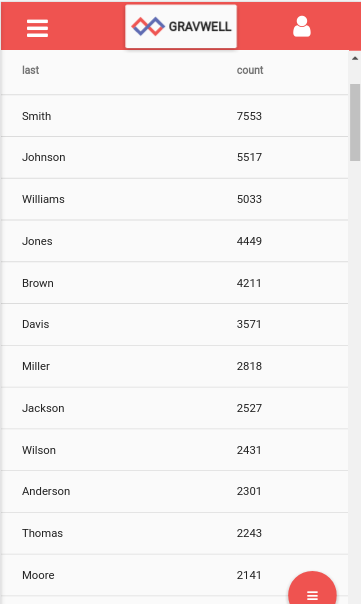Click the Davis name cell

(x=35, y=324)
